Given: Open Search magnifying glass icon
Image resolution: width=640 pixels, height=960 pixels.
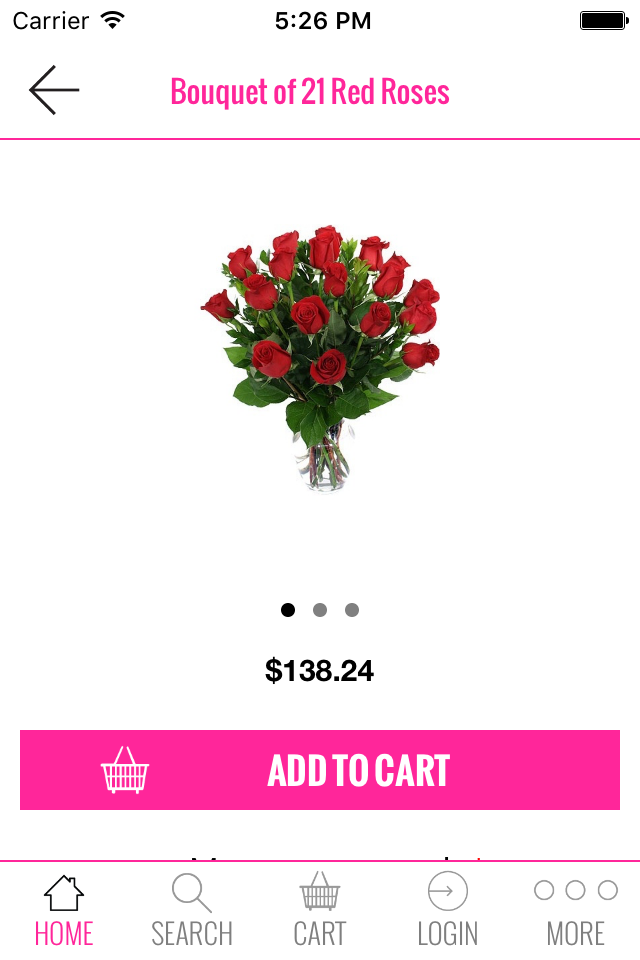Looking at the screenshot, I should 192,893.
